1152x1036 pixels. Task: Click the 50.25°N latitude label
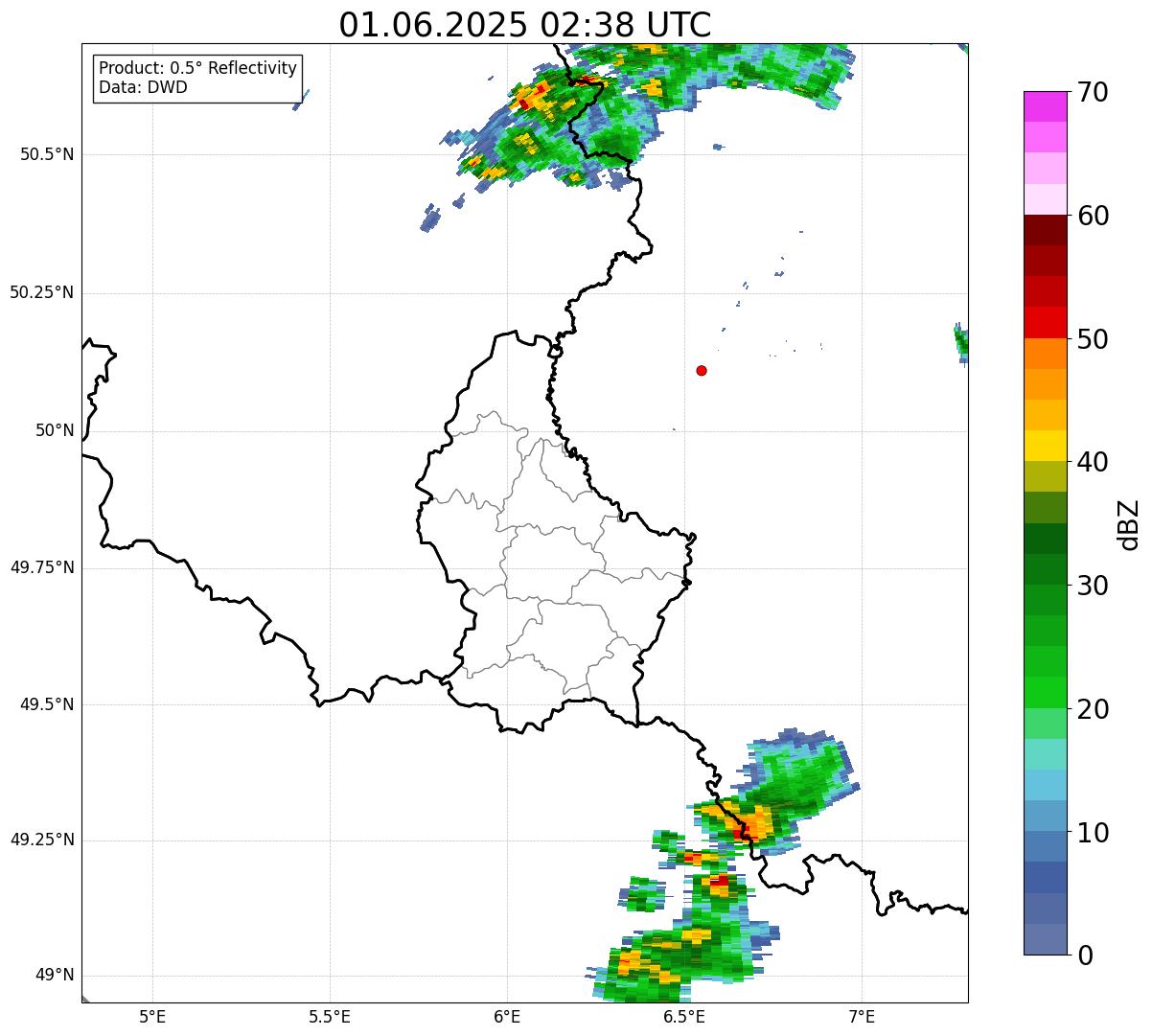(41, 292)
